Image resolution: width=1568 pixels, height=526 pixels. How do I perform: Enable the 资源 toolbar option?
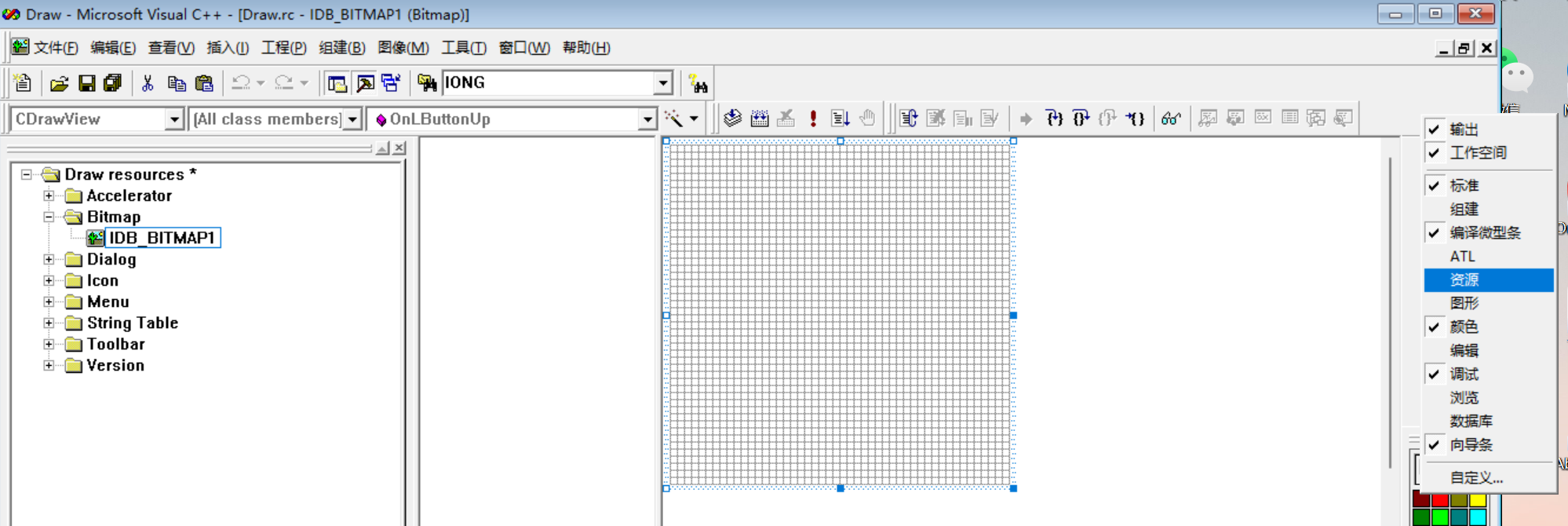click(1489, 280)
